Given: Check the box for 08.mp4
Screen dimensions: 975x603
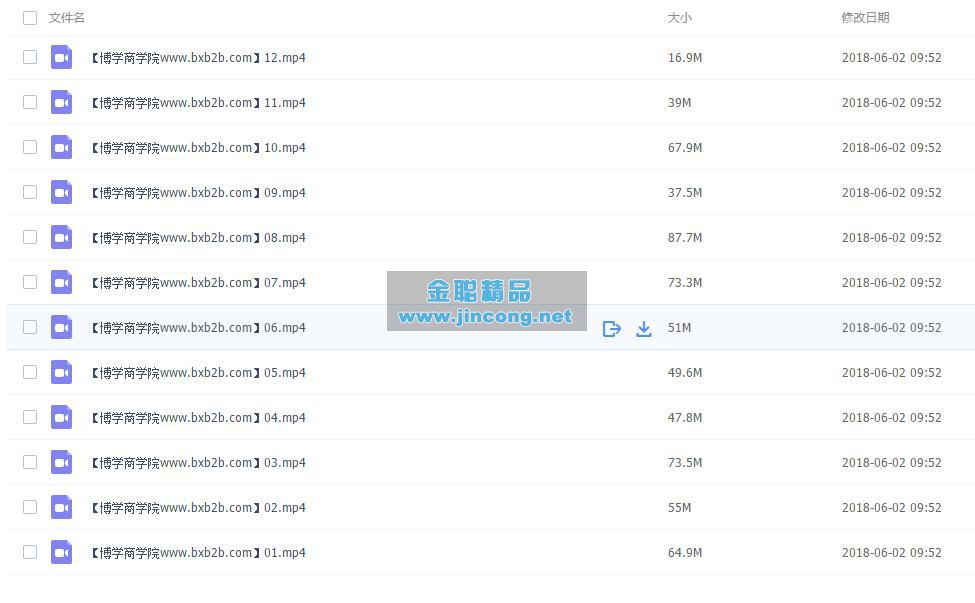Looking at the screenshot, I should click(x=30, y=237).
